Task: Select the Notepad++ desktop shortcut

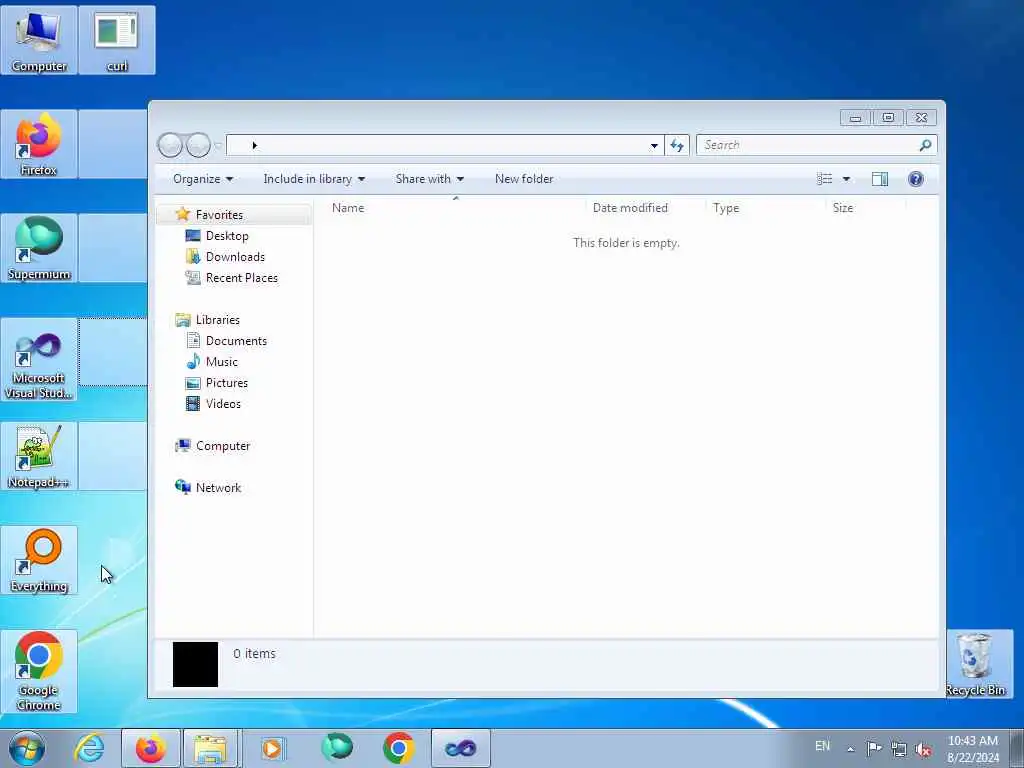Action: 39,456
